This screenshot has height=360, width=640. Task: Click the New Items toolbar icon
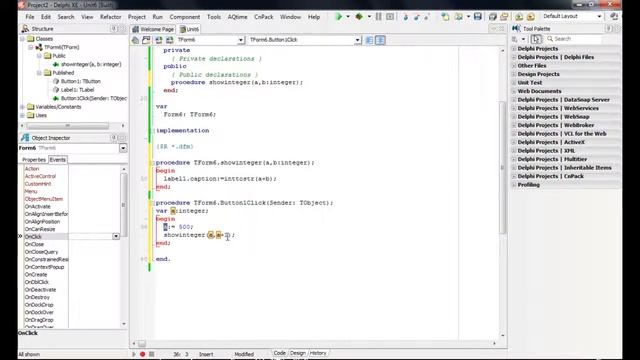(x=445, y=17)
